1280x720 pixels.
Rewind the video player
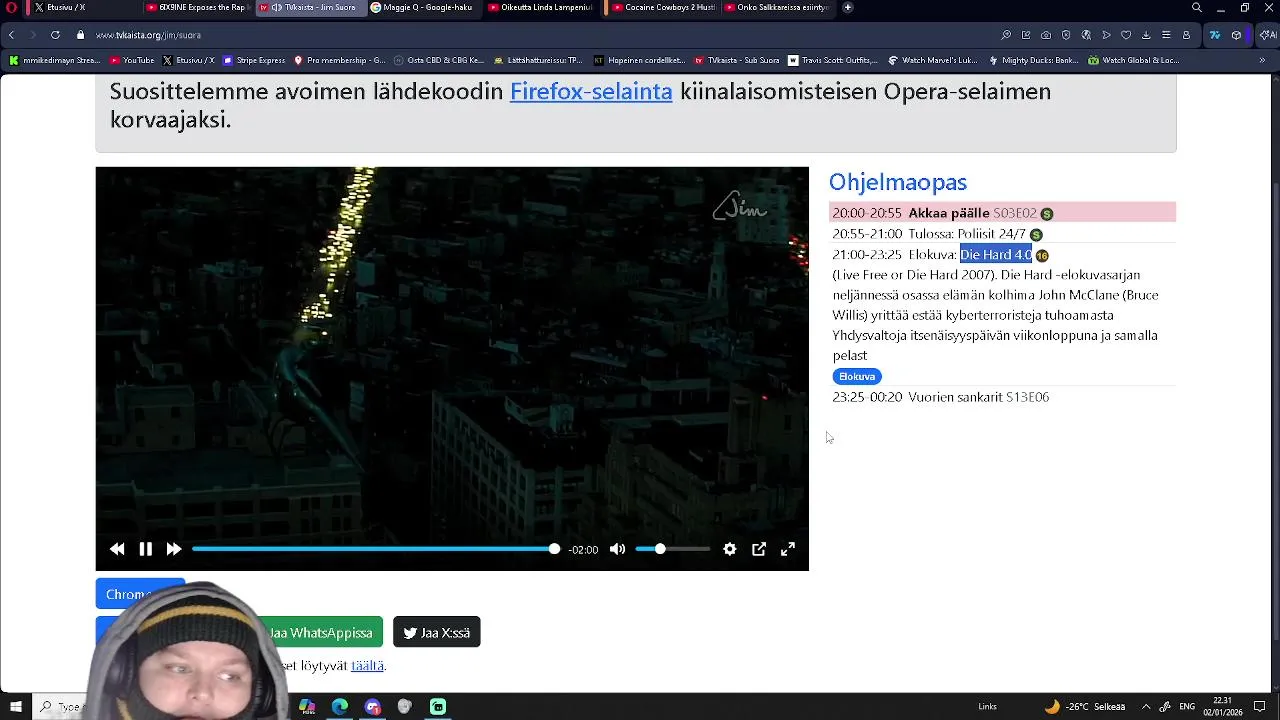coord(117,549)
